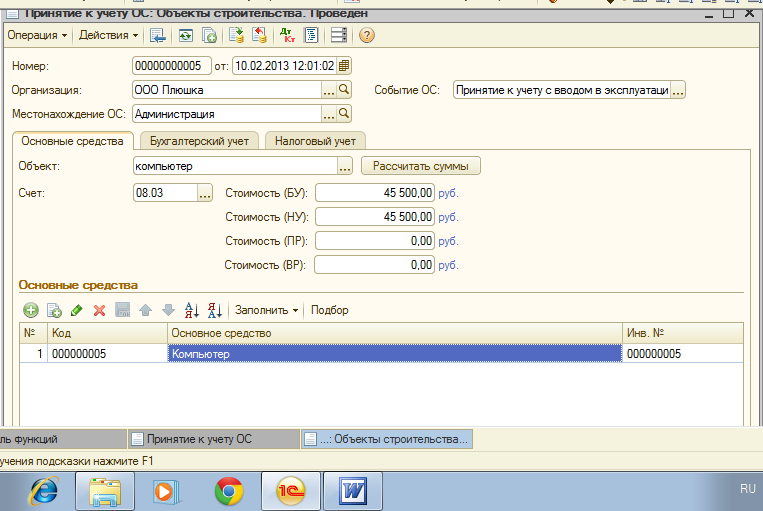The height and width of the screenshot is (511, 763).
Task: Click the post document icon with green arrow
Action: tap(236, 35)
